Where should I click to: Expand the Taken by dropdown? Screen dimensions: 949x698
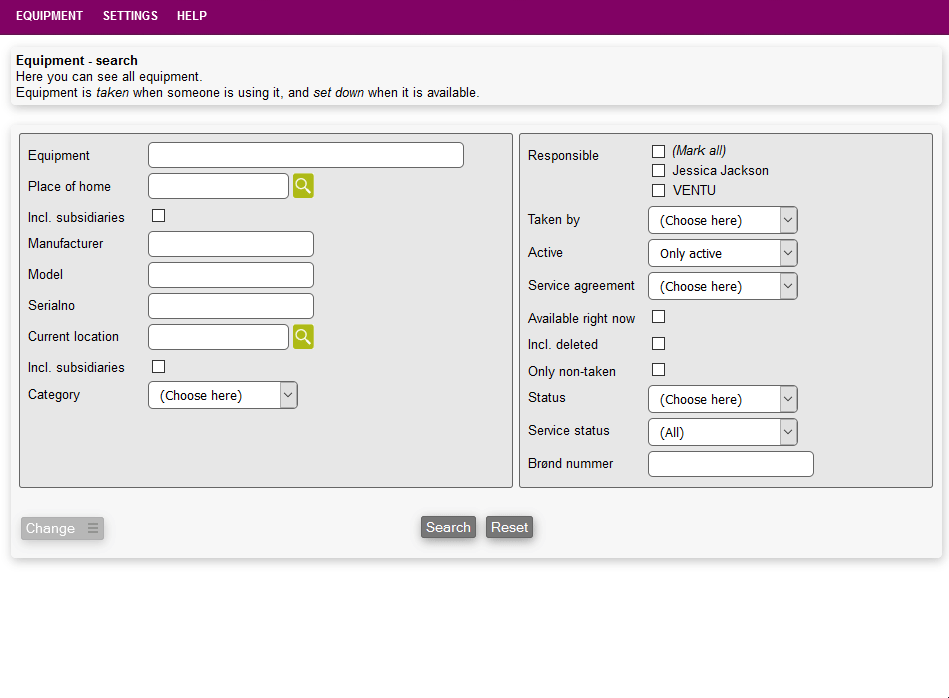(x=722, y=220)
